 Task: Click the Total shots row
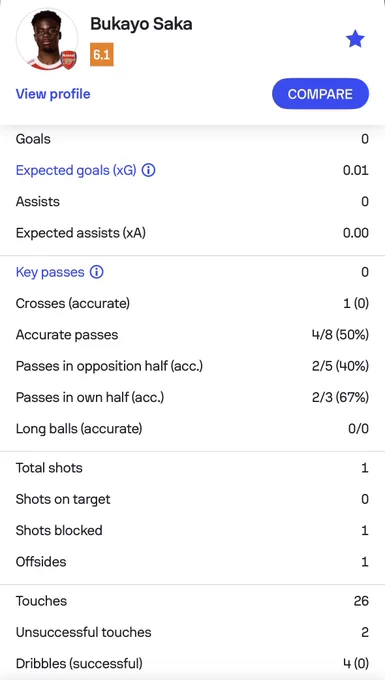tap(192, 468)
